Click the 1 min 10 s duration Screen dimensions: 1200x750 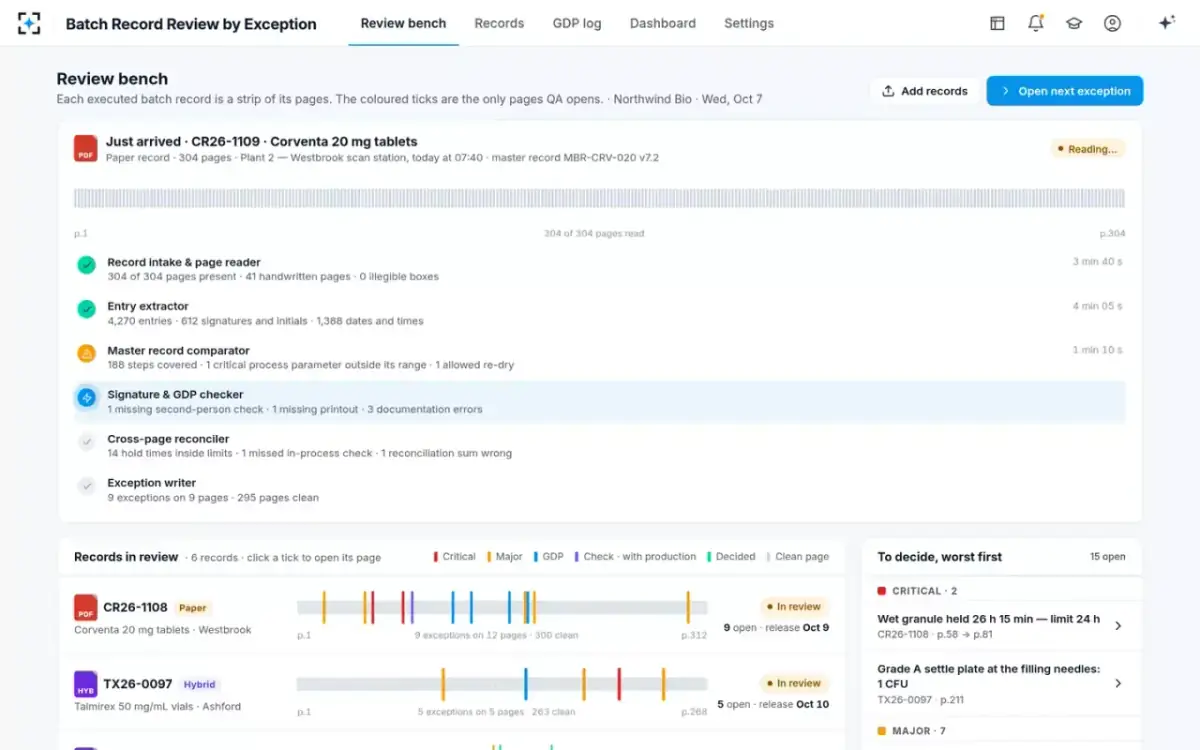(x=1098, y=350)
